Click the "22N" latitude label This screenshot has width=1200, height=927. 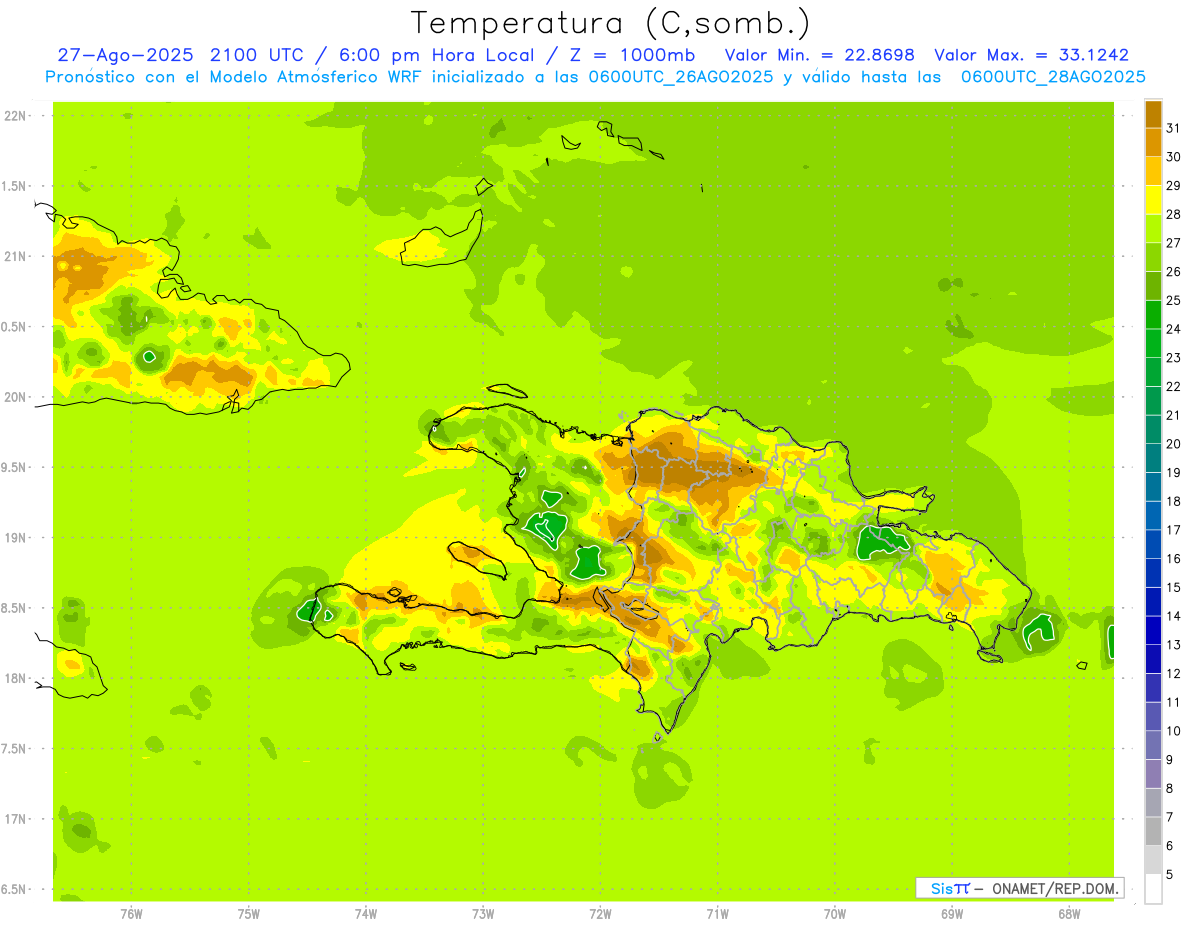pyautogui.click(x=14, y=116)
